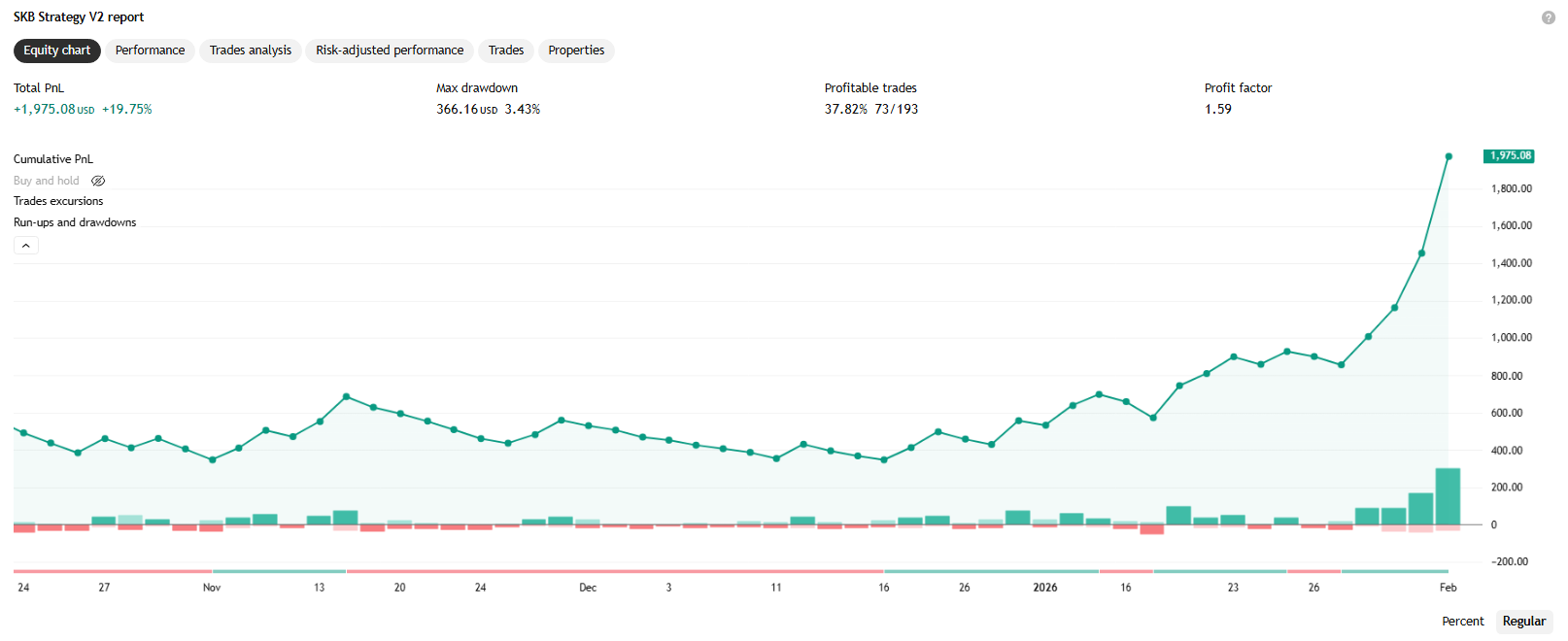The width and height of the screenshot is (1568, 641).
Task: Select the Equity chart tab
Action: [57, 51]
